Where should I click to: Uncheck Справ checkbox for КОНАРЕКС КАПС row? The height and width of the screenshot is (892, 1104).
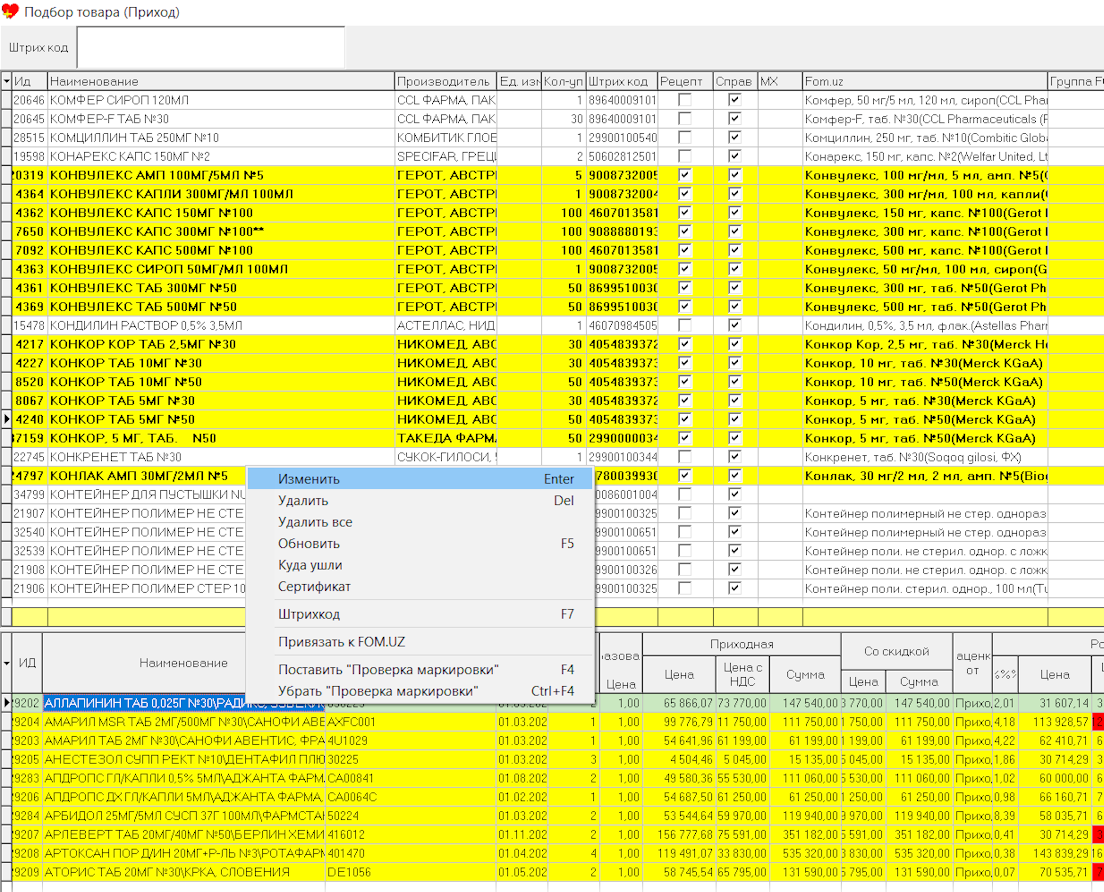[x=735, y=157]
